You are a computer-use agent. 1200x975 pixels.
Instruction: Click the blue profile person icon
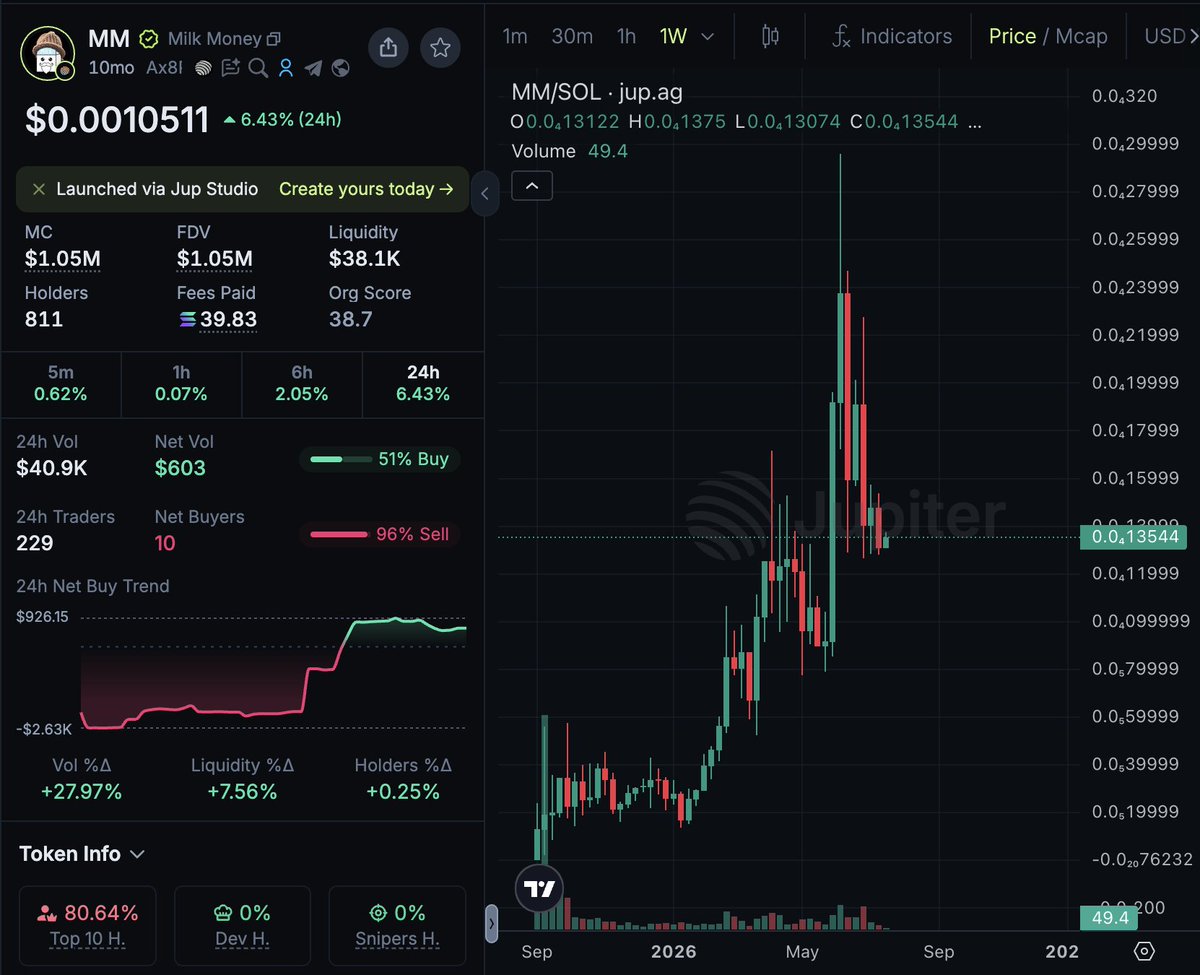(x=285, y=68)
